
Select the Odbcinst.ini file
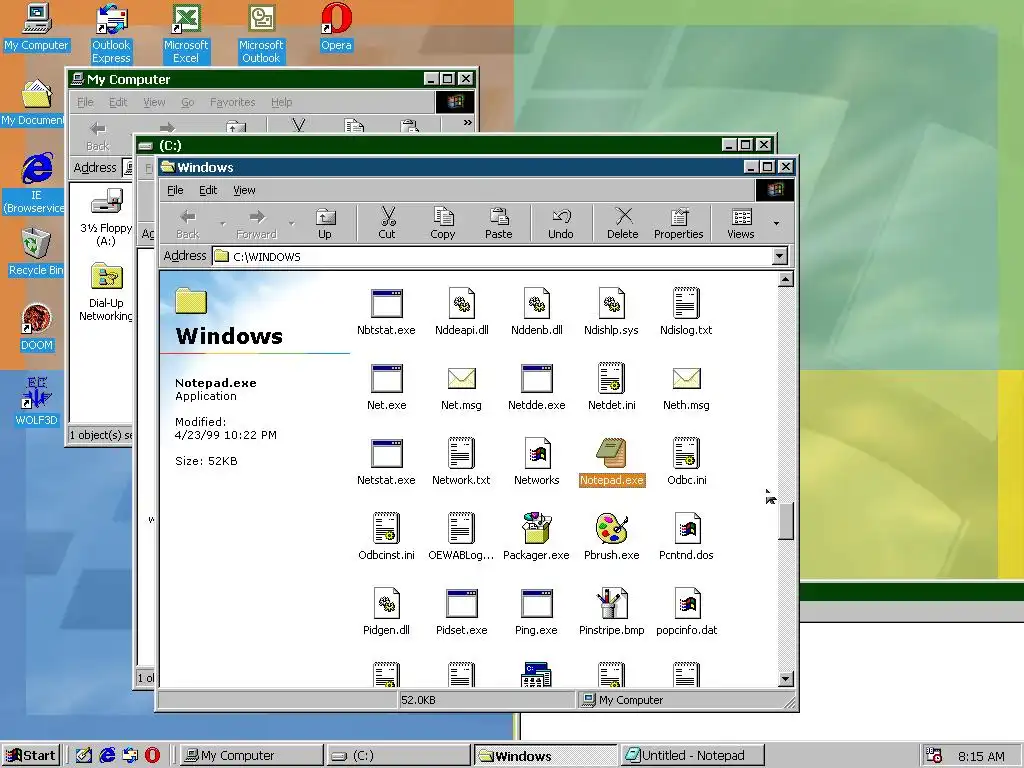(x=387, y=537)
